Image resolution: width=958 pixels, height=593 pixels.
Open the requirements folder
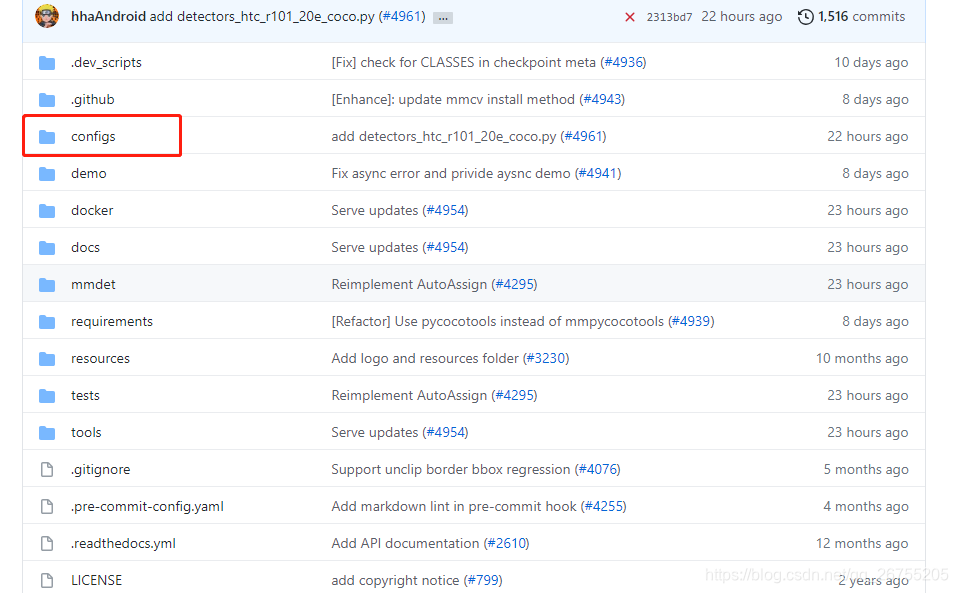tap(112, 321)
